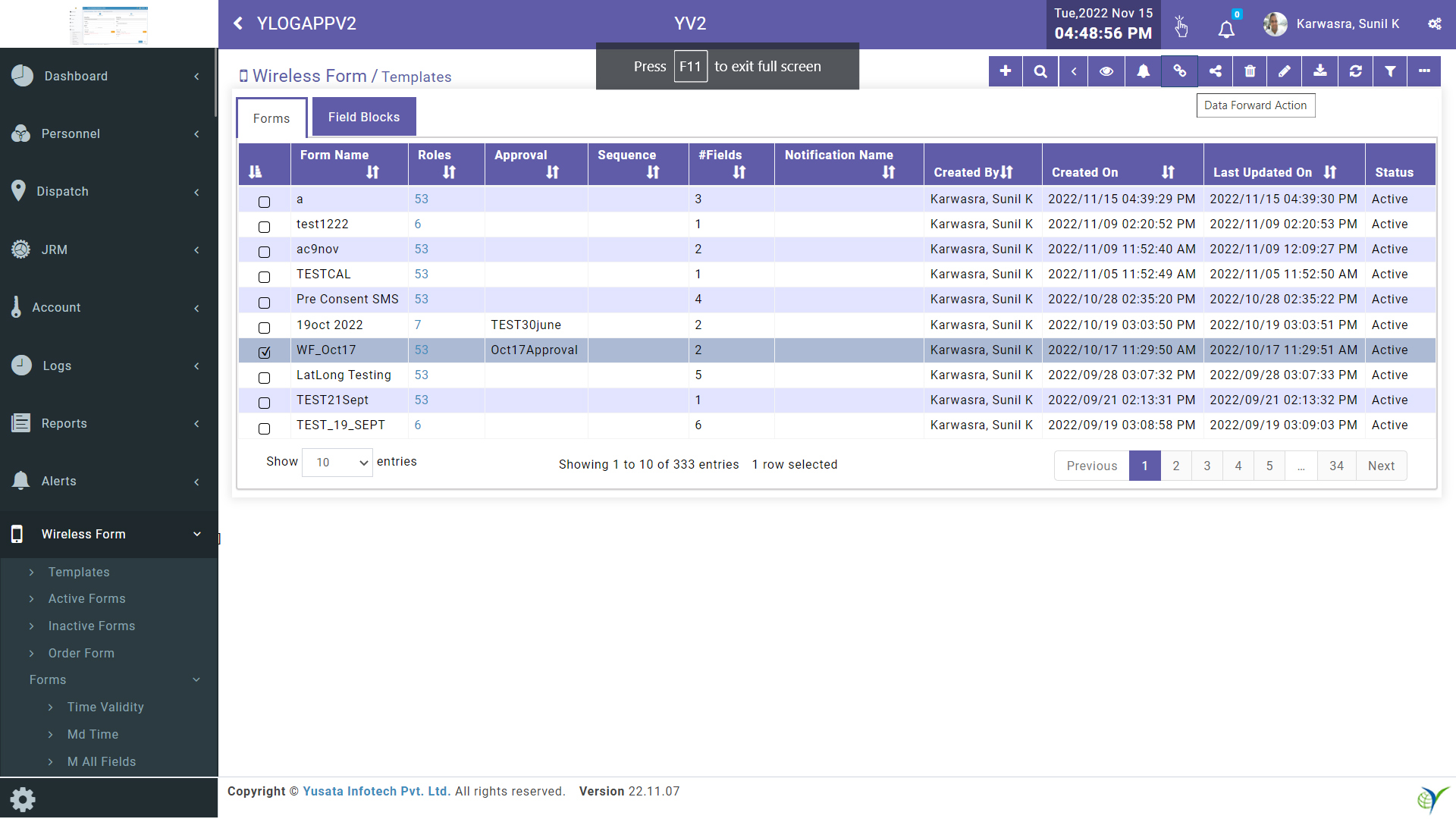This screenshot has height=819, width=1456.
Task: Click the Previous pagination button
Action: pos(1092,466)
